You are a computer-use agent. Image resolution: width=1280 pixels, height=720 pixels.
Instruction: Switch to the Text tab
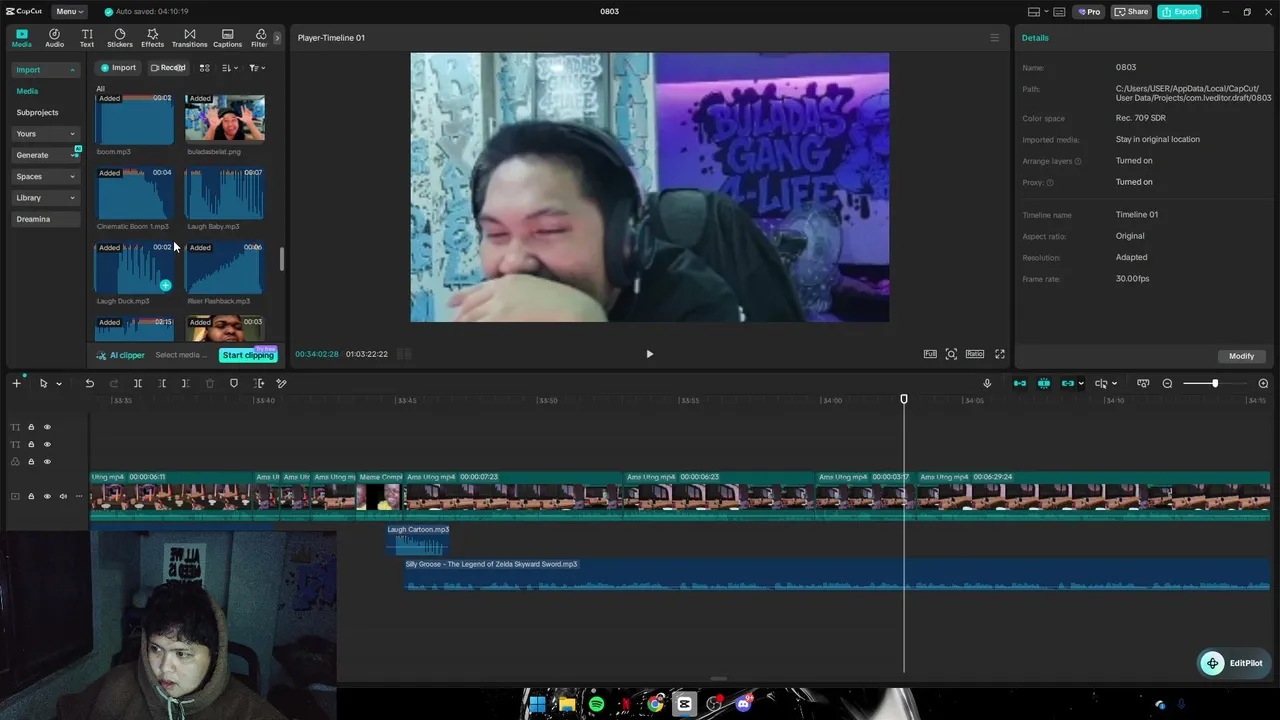[x=87, y=38]
